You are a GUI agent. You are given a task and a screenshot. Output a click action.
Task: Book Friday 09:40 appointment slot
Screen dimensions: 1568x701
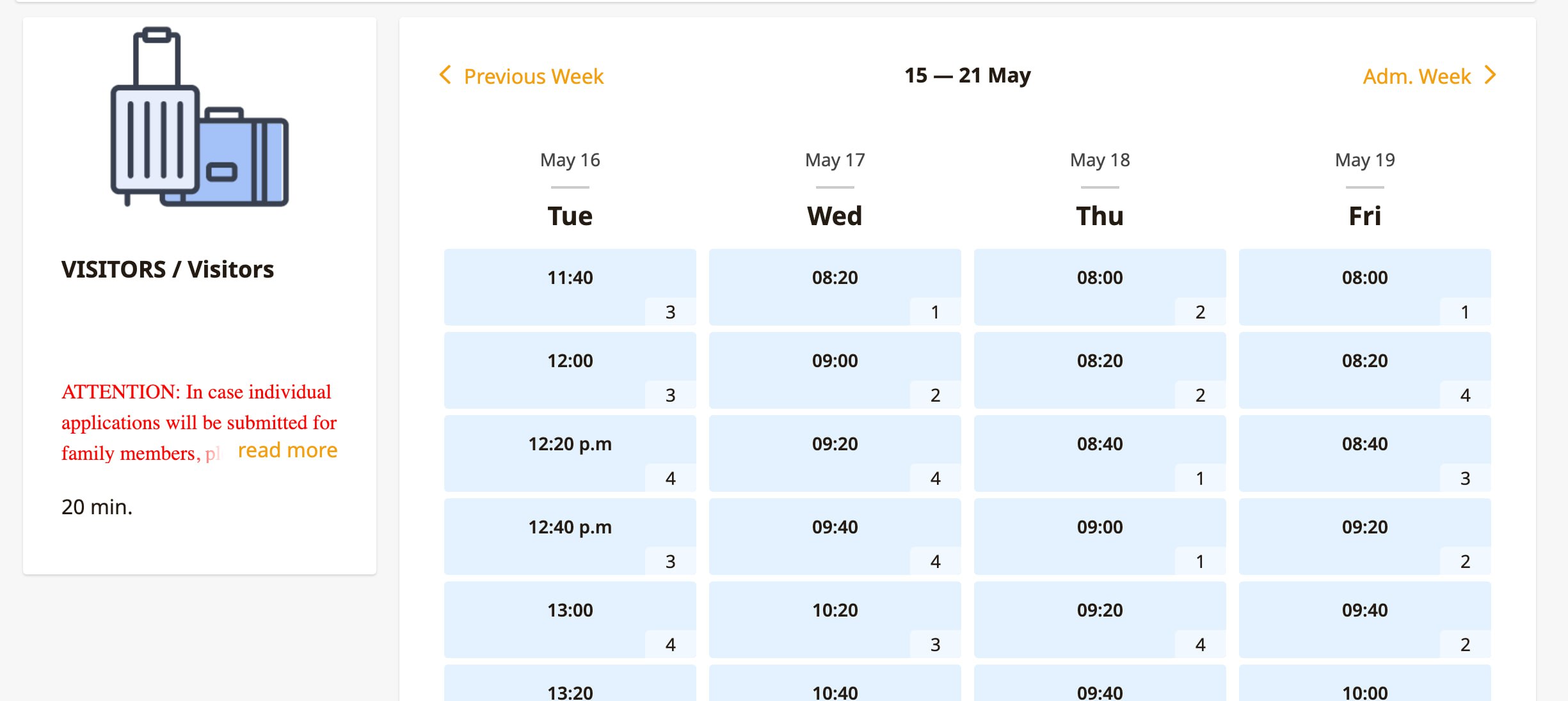point(1364,618)
